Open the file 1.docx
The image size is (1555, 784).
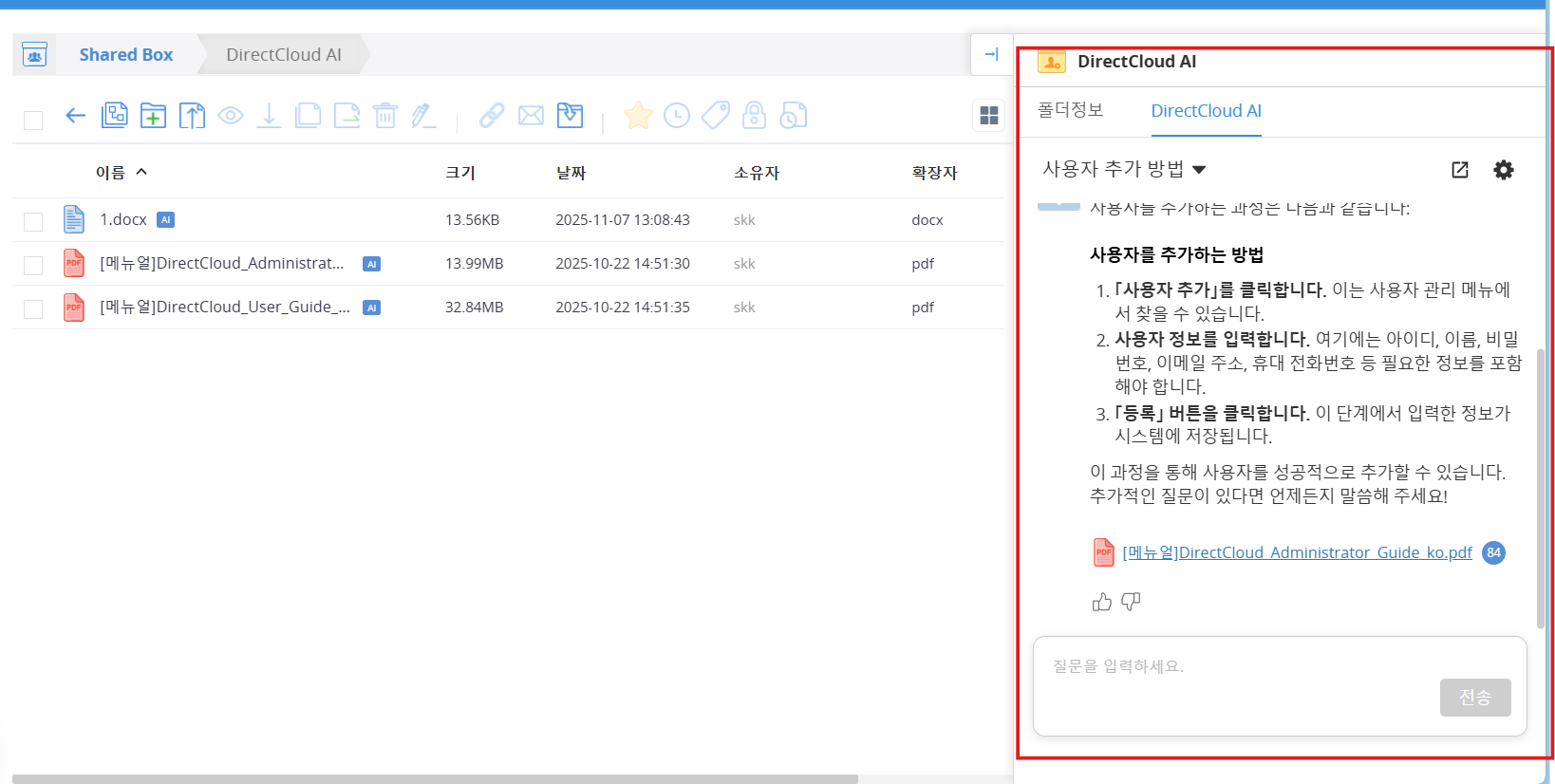click(x=123, y=220)
